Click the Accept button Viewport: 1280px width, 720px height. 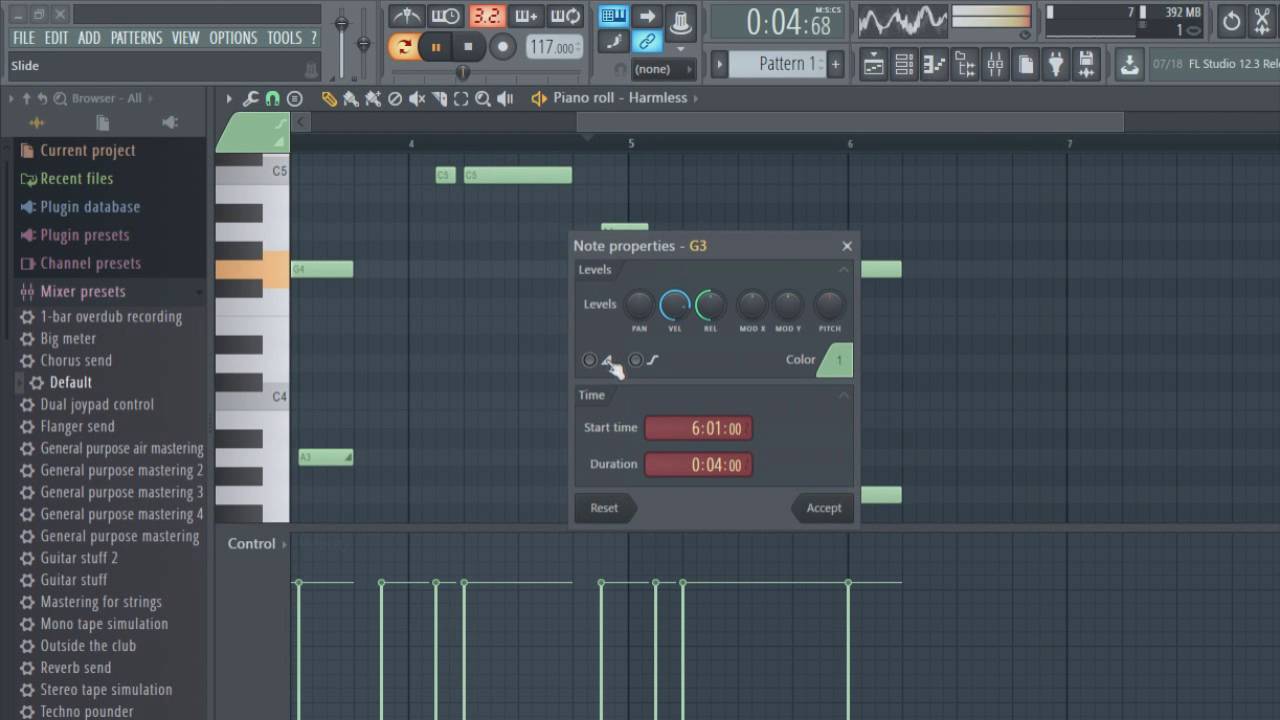(824, 508)
